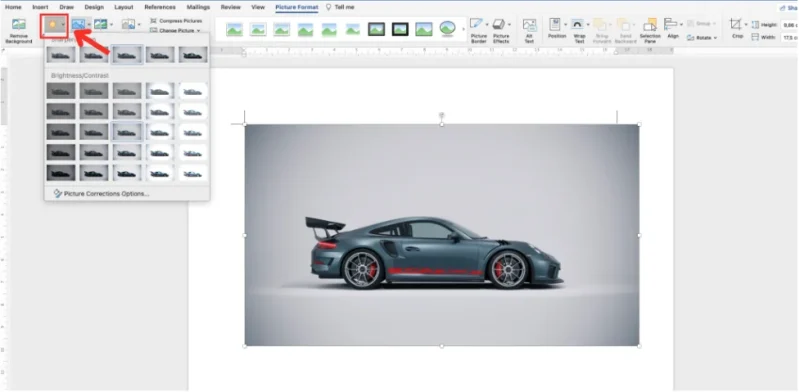Click the Picture Effects icon
The width and height of the screenshot is (800, 392).
pos(498,24)
